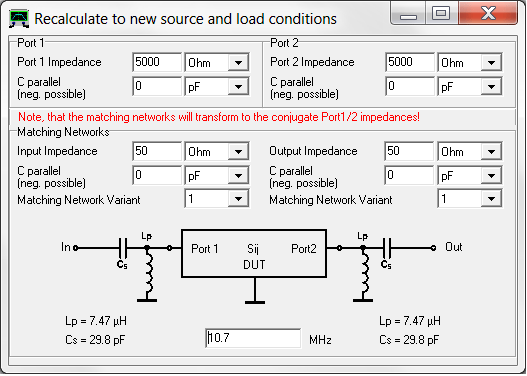Open Input Impedance unit dropdown

239,152
